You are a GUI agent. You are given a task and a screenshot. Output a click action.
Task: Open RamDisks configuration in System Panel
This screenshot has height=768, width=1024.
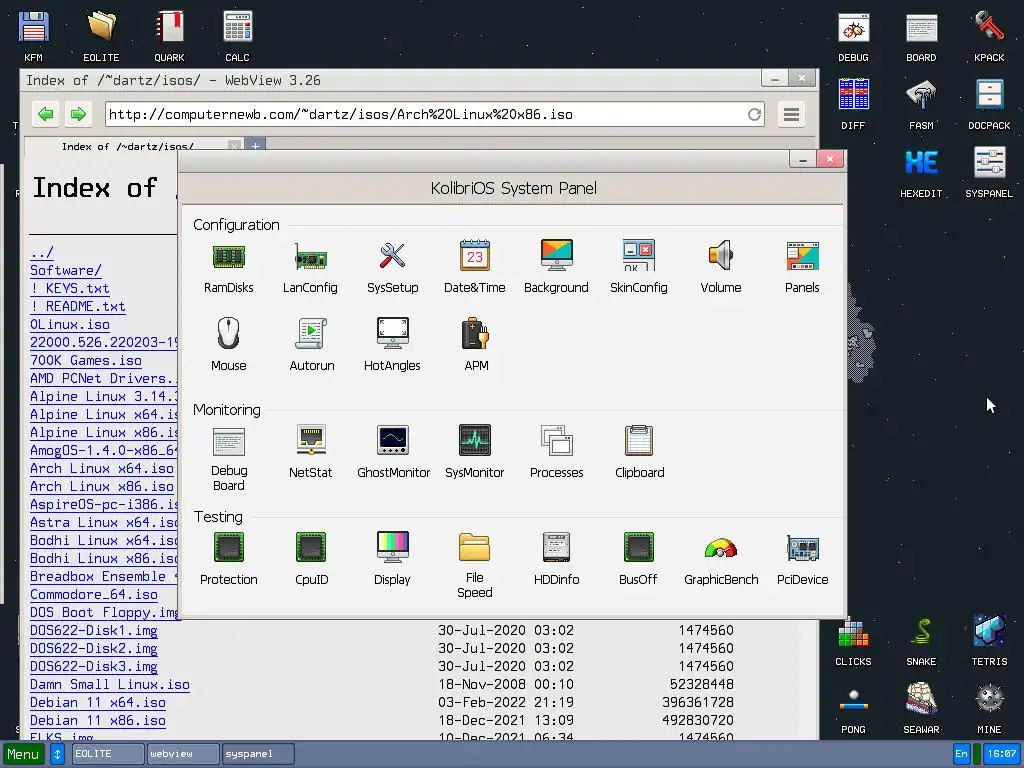point(229,257)
